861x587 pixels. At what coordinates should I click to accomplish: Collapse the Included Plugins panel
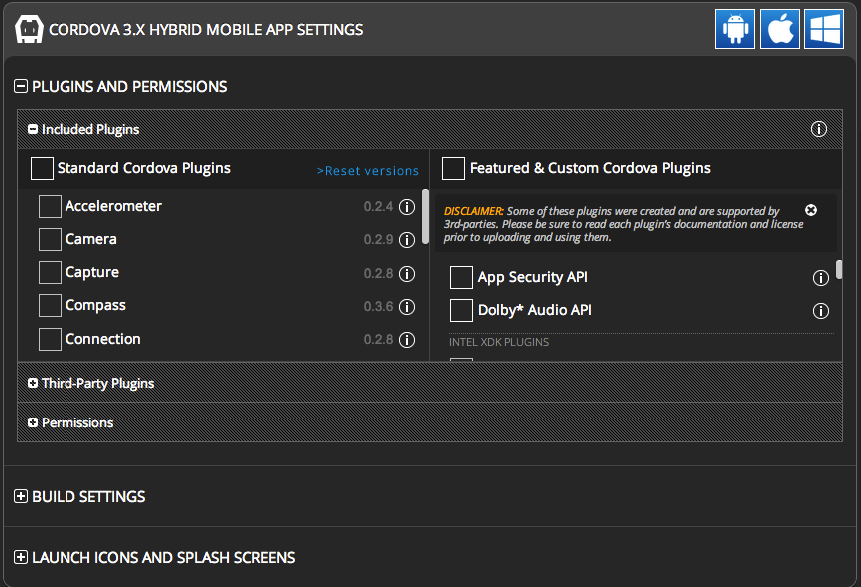point(33,129)
